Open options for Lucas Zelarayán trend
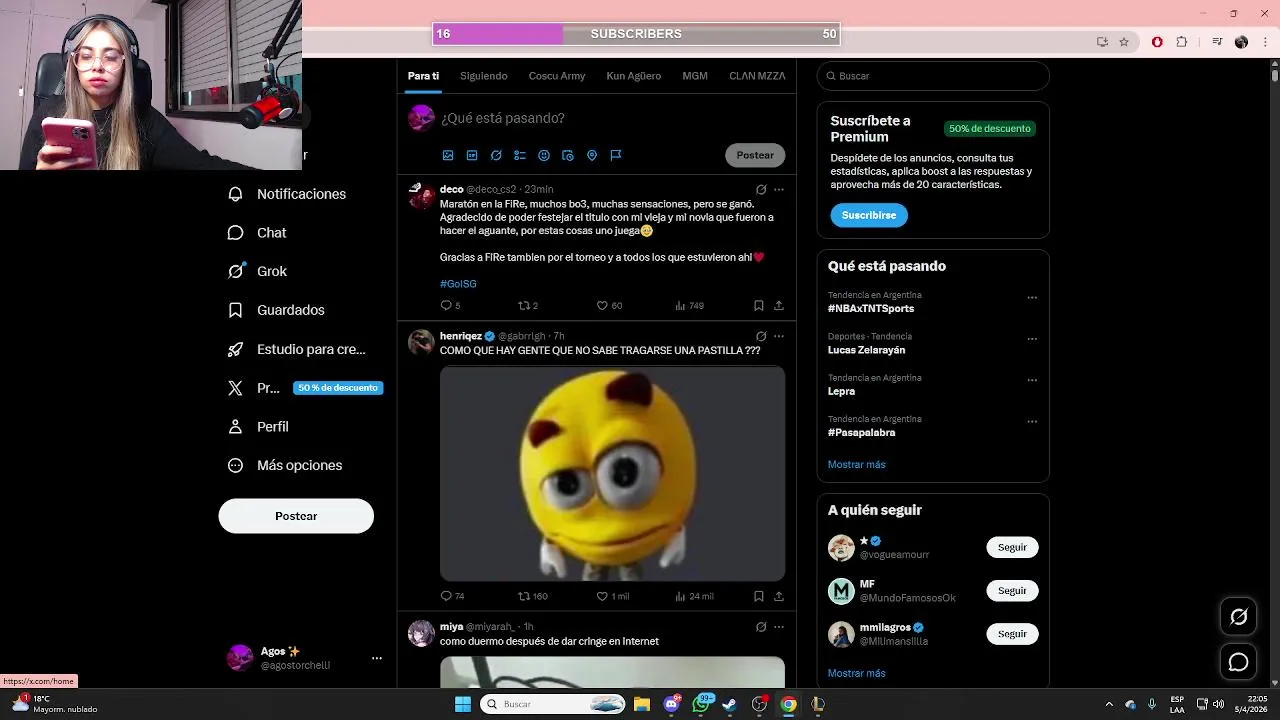The image size is (1280, 720). (x=1032, y=339)
